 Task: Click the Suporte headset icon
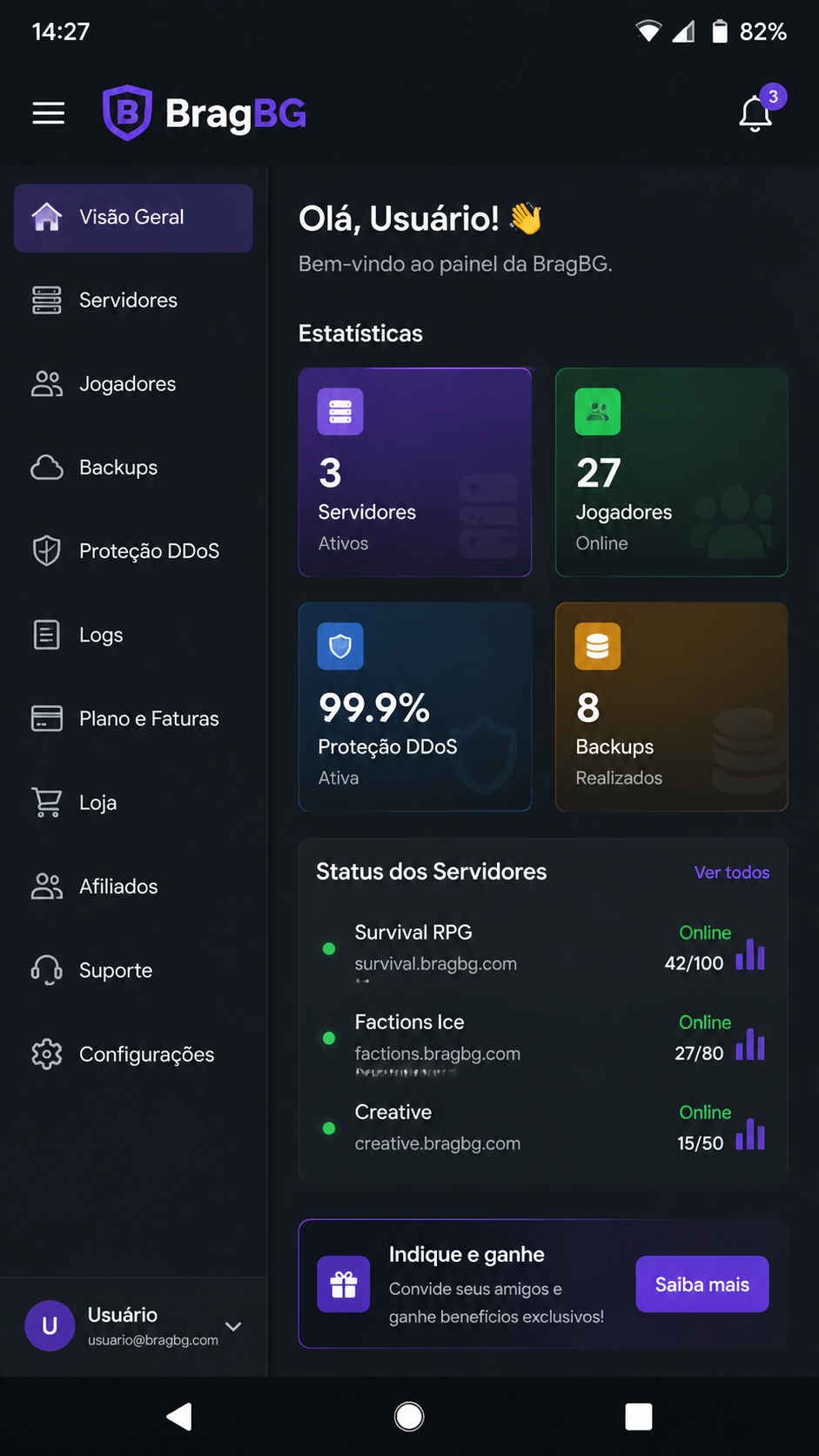(47, 970)
